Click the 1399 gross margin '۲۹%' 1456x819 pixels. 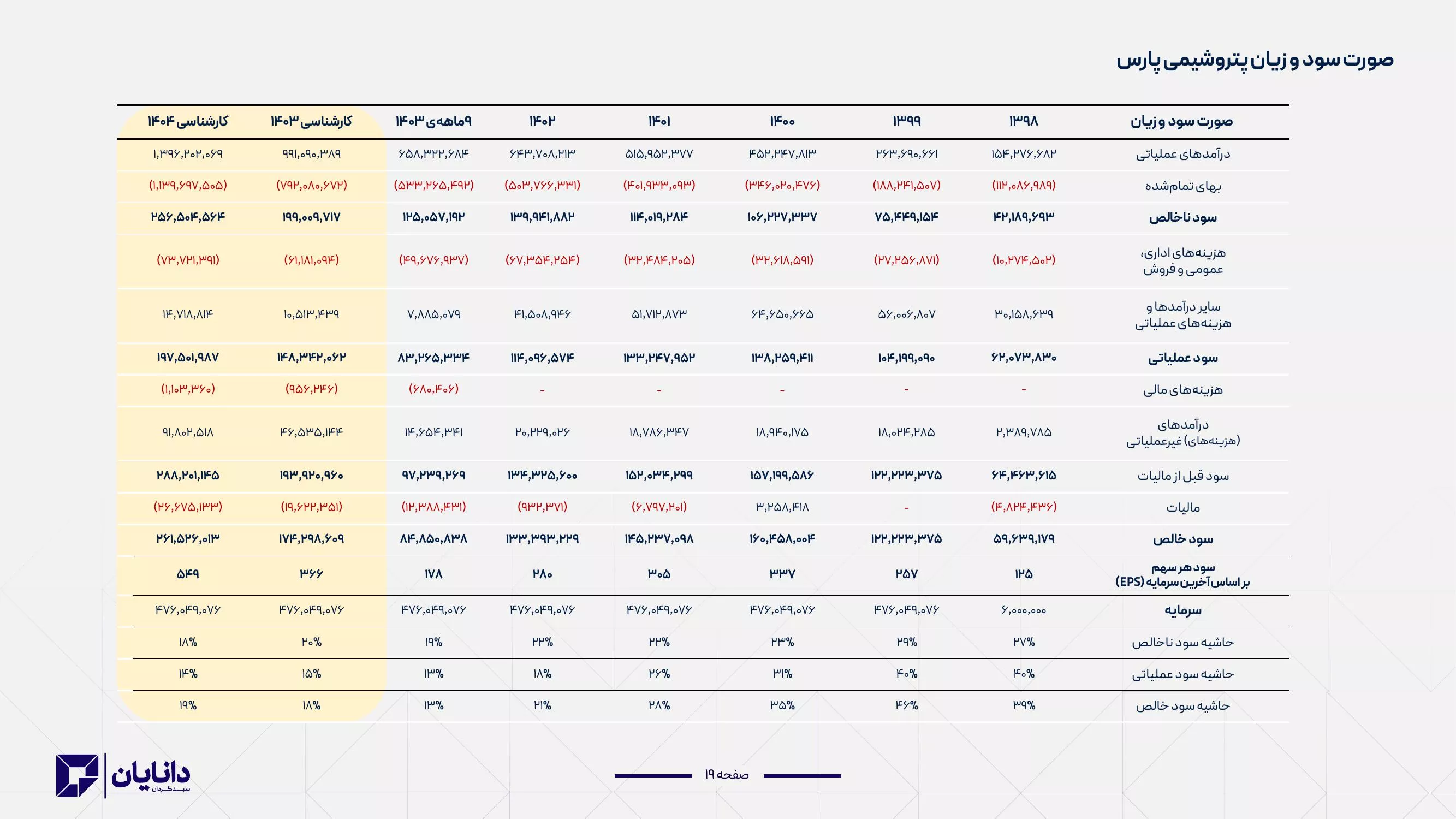[907, 642]
